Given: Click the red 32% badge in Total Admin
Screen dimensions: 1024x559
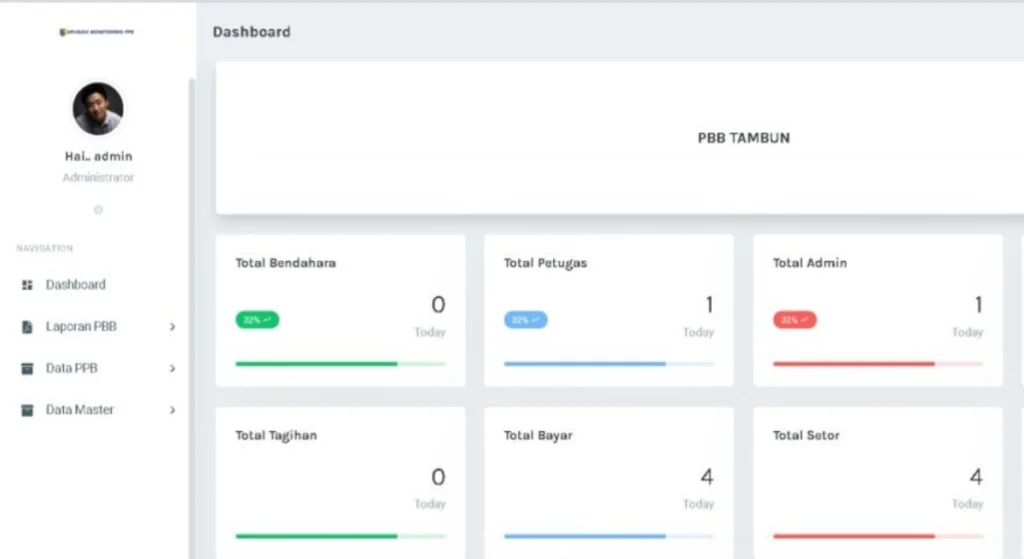Looking at the screenshot, I should coord(794,320).
